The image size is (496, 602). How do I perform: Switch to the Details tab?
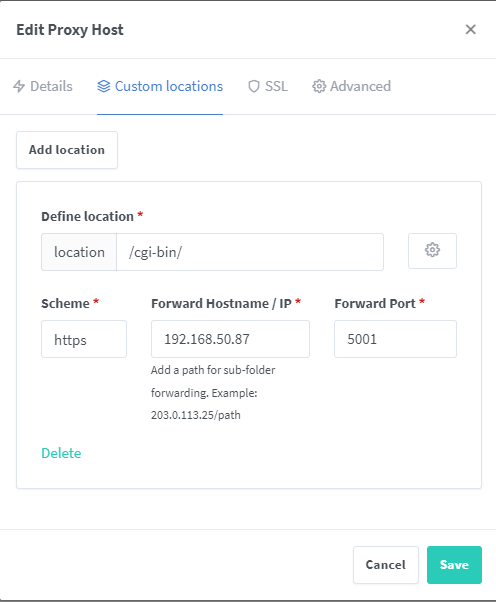[43, 86]
